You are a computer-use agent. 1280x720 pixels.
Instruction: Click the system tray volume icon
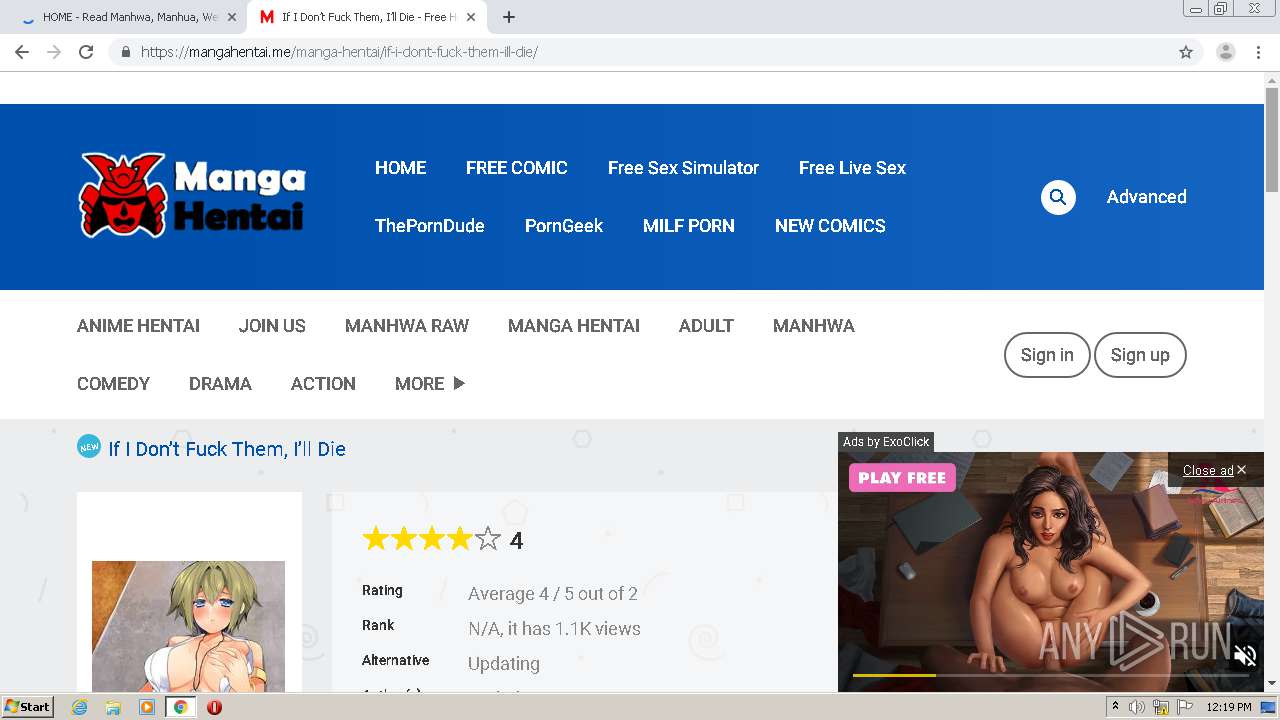(1137, 707)
